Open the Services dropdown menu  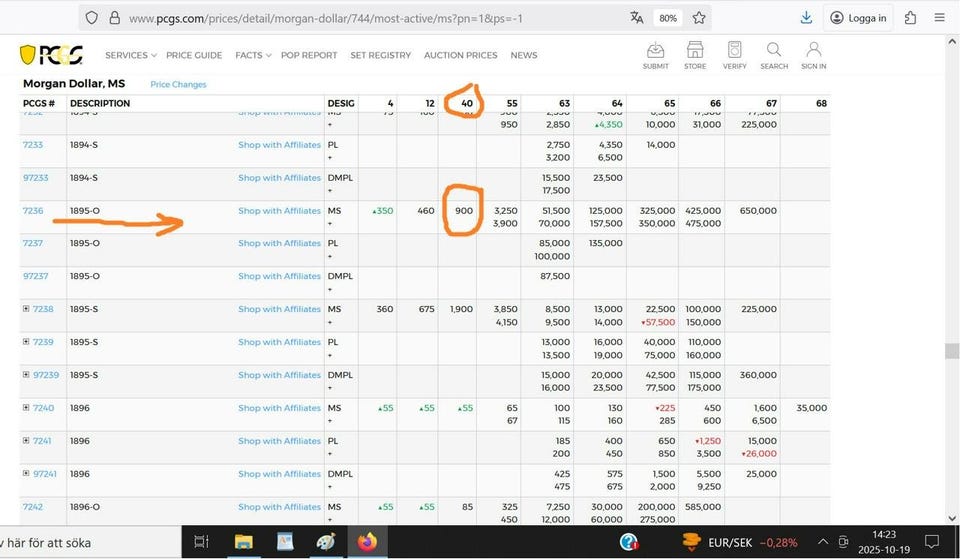[130, 55]
